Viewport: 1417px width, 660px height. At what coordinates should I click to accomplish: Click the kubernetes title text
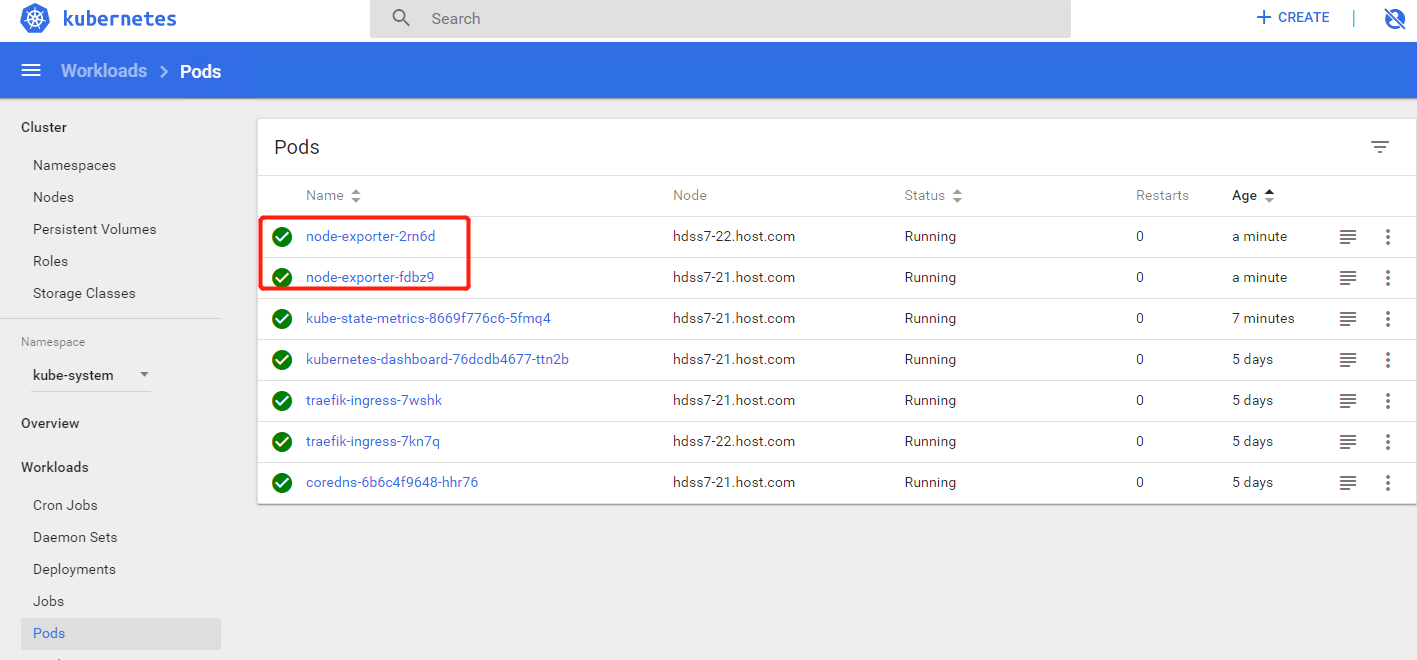119,18
